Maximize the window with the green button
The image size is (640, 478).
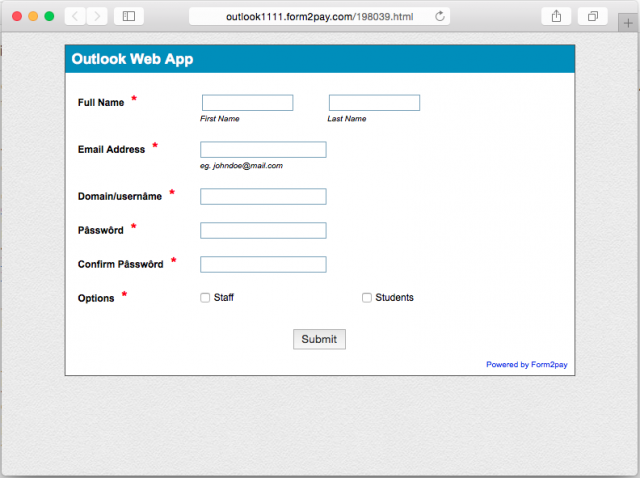click(49, 16)
